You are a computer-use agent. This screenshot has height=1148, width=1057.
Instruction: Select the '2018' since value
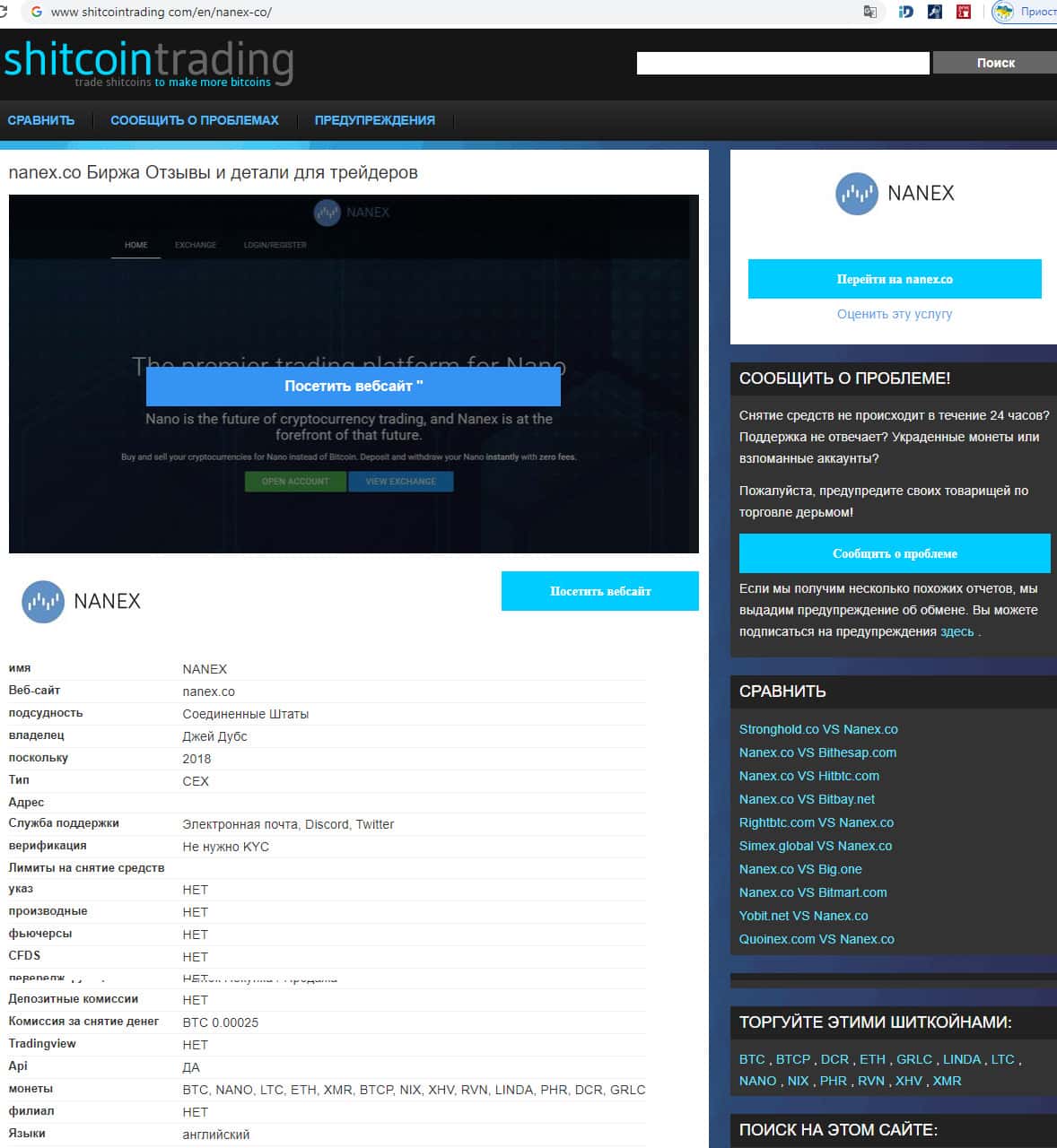pos(197,759)
